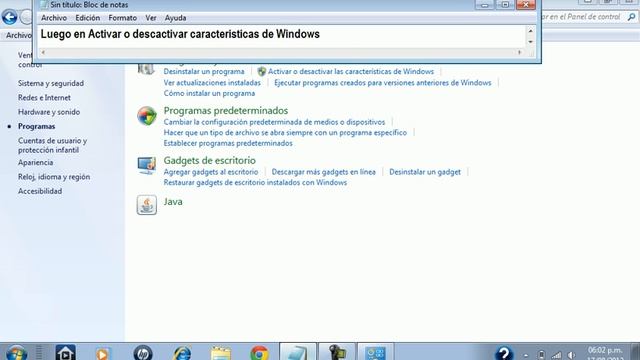This screenshot has width=640, height=360.
Task: Click Notepad vertical scrollbar up arrow
Action: coord(530,31)
